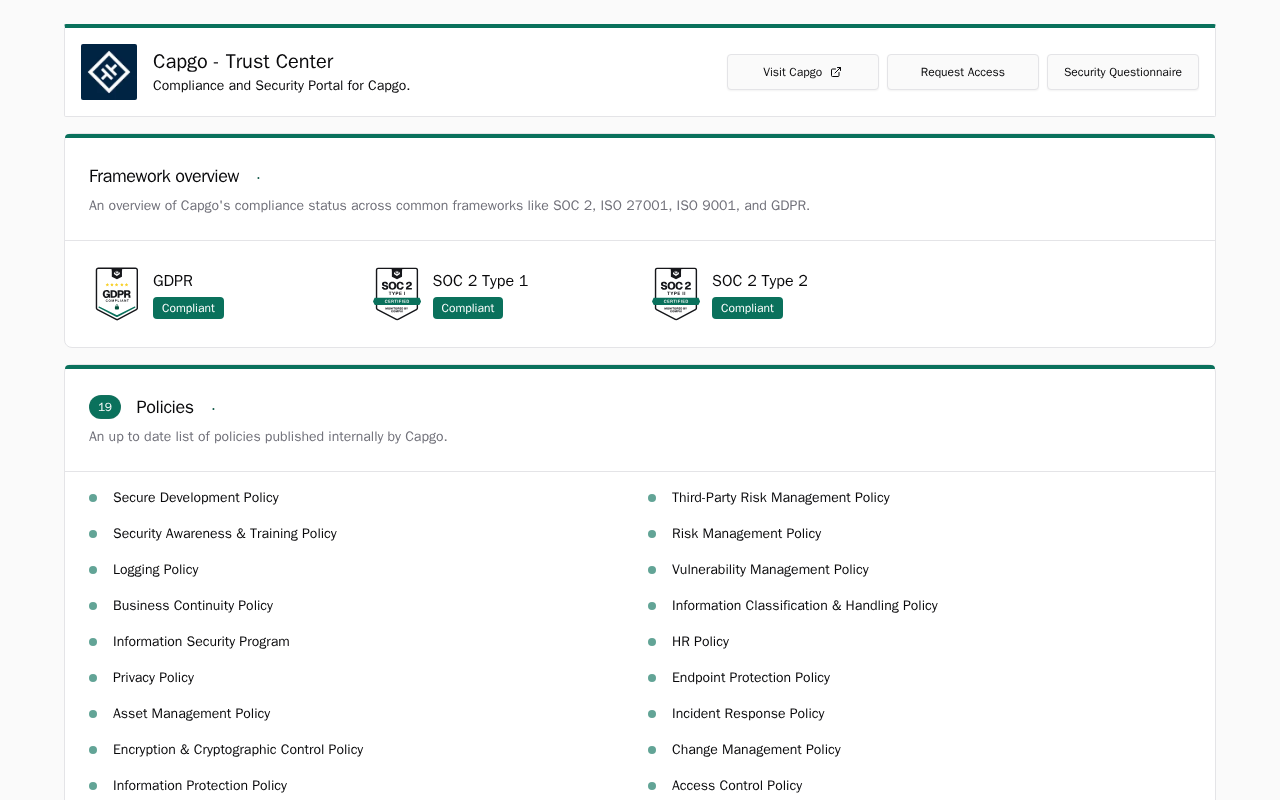Open Security Awareness & Training Policy
This screenshot has height=800, width=1280.
click(225, 534)
